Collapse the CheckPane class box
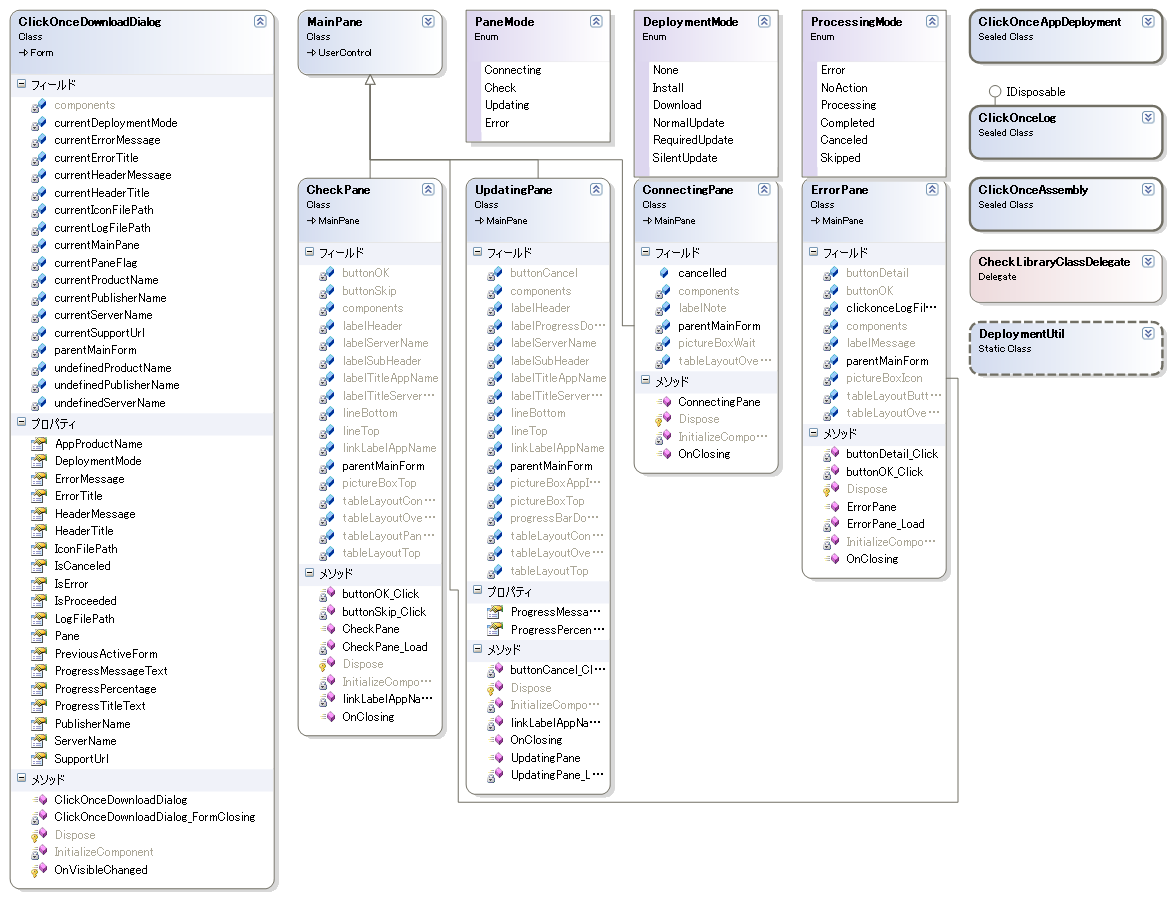Screen dimensions: 1171x897 428,190
